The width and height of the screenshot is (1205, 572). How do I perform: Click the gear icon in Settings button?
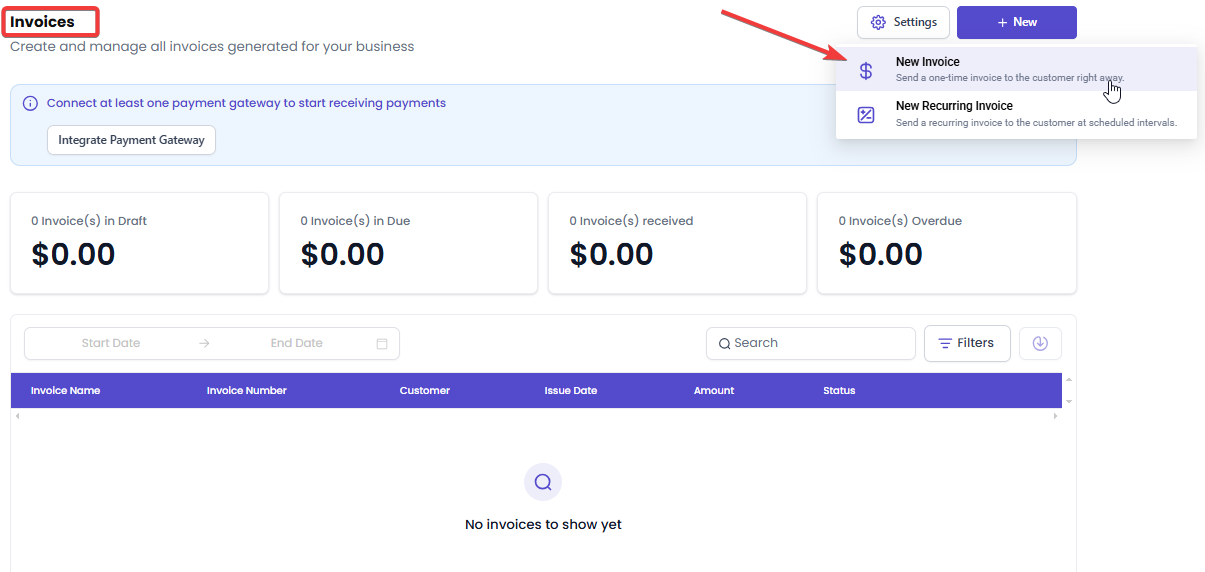878,22
